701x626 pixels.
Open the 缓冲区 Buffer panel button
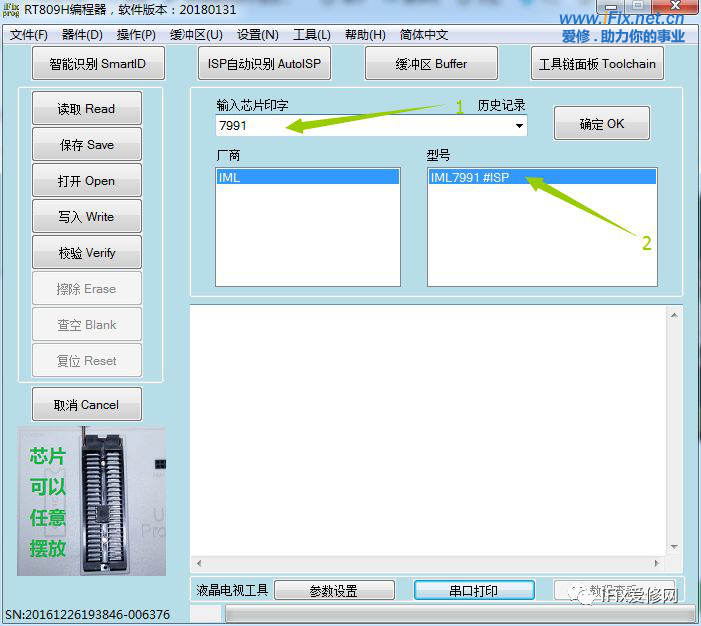(431, 63)
